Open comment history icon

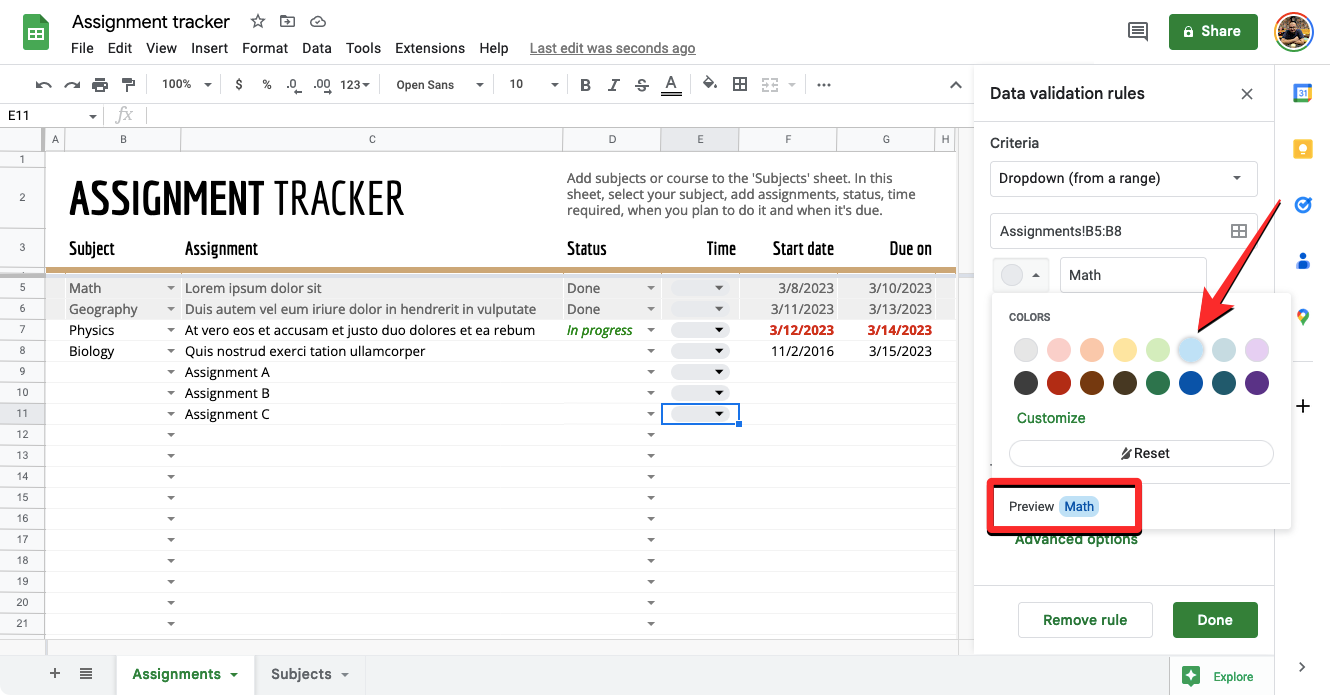(1137, 32)
